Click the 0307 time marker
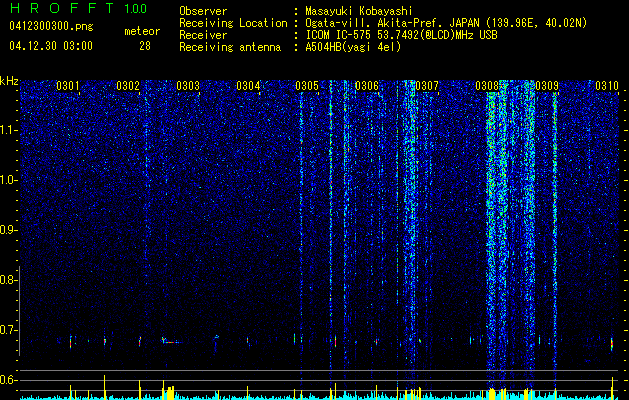 (427, 85)
